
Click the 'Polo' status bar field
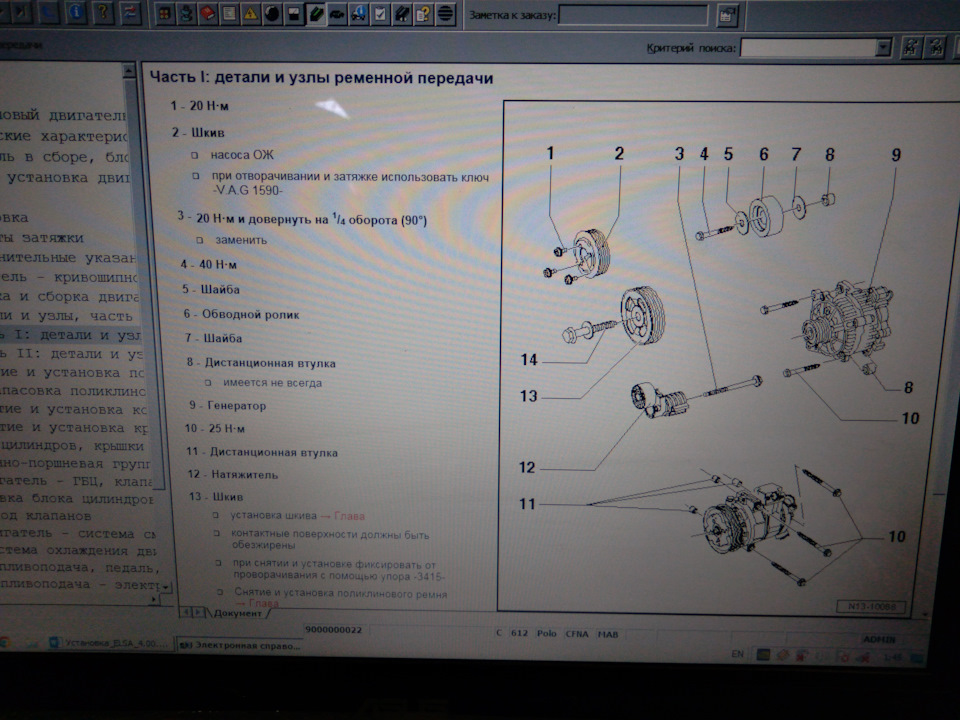tap(546, 633)
